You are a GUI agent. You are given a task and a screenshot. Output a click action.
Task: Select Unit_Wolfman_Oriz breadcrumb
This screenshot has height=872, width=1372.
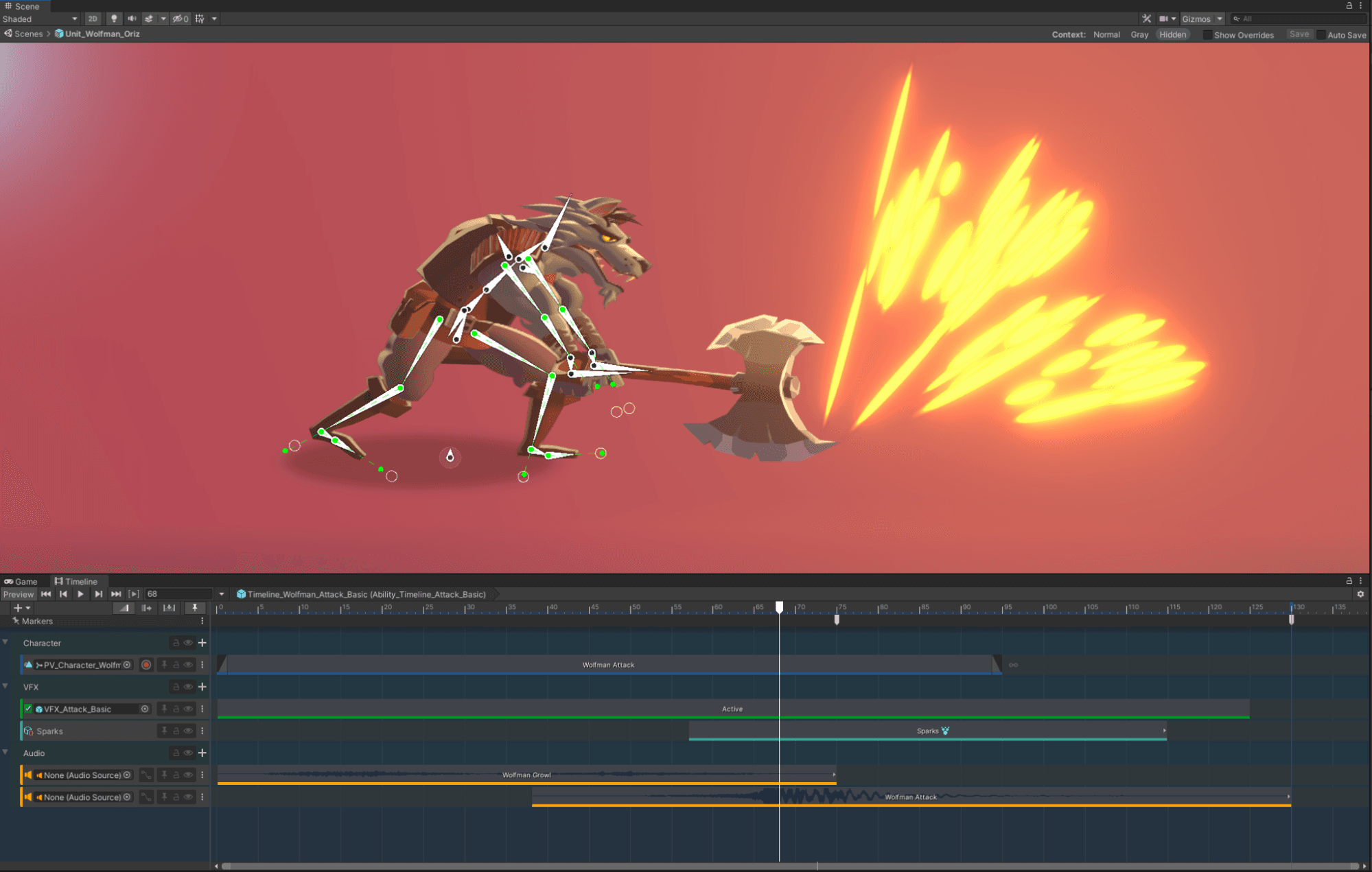click(x=97, y=34)
